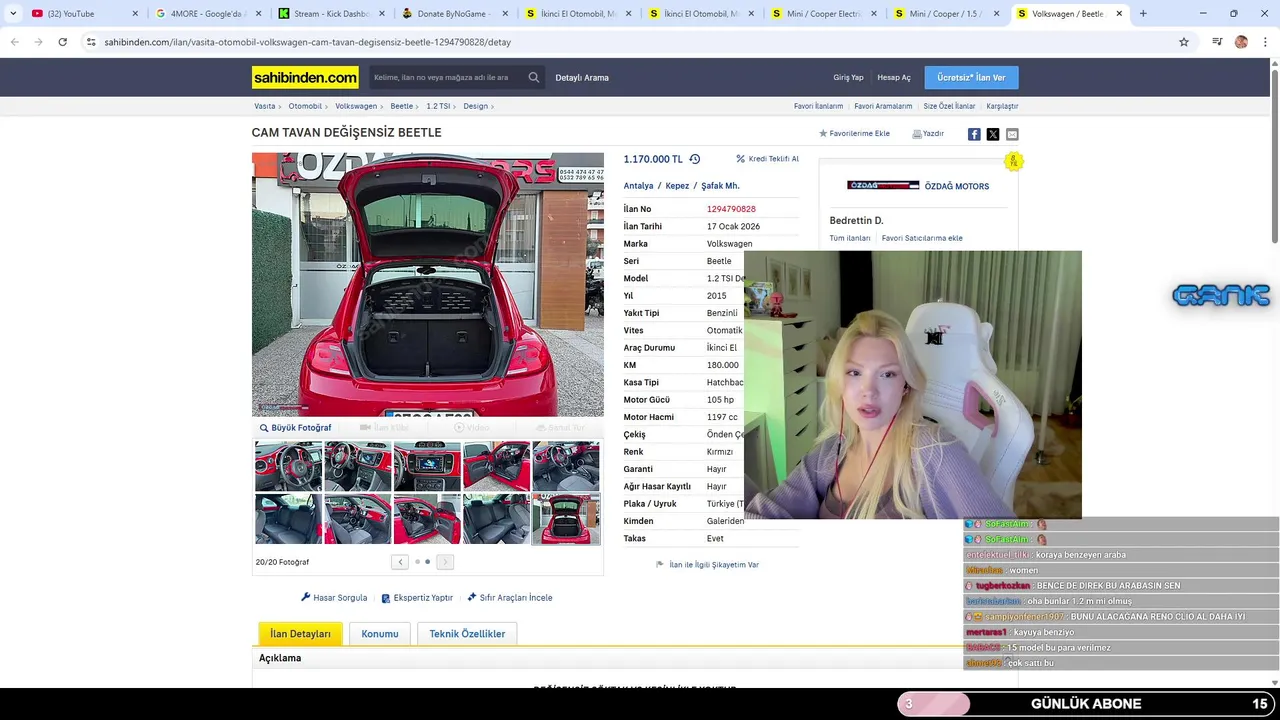Click Hesap Aç link
This screenshot has height=720, width=1280.
(x=894, y=77)
